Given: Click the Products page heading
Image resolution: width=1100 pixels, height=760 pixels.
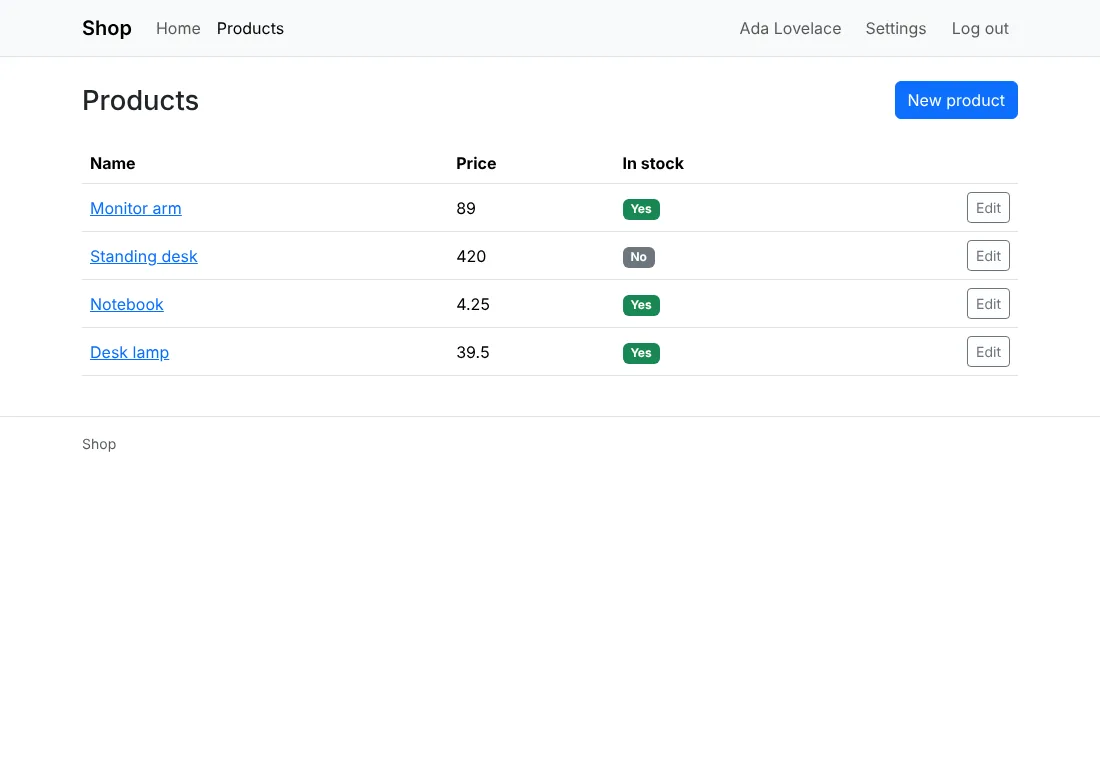Looking at the screenshot, I should (140, 100).
